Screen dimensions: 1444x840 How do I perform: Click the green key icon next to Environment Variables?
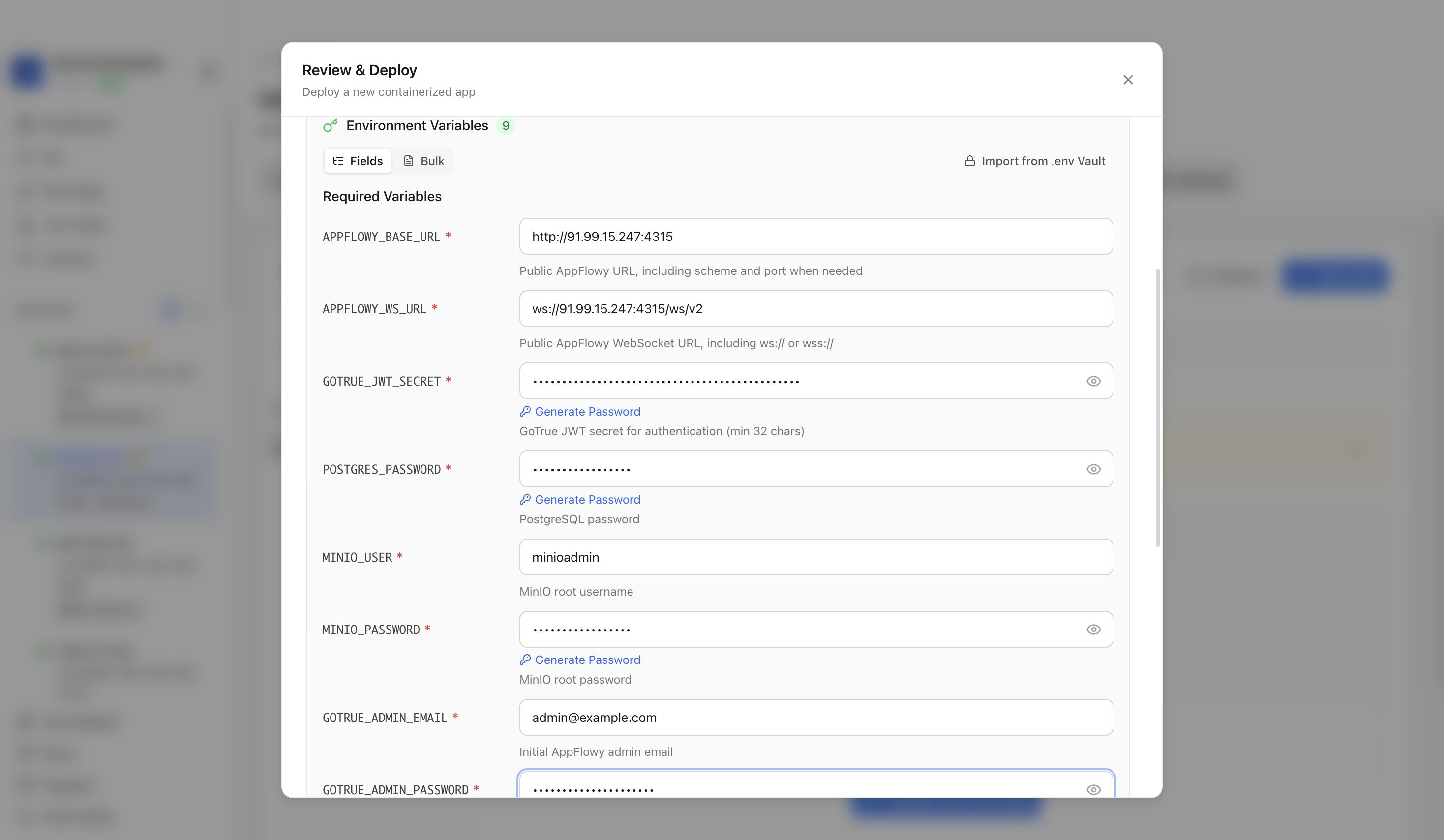coord(331,125)
